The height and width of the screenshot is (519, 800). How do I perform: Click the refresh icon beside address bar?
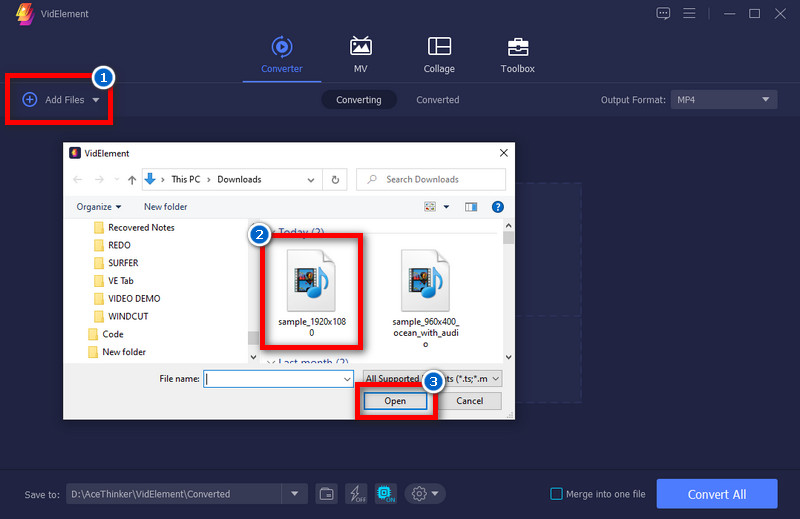click(x=335, y=180)
